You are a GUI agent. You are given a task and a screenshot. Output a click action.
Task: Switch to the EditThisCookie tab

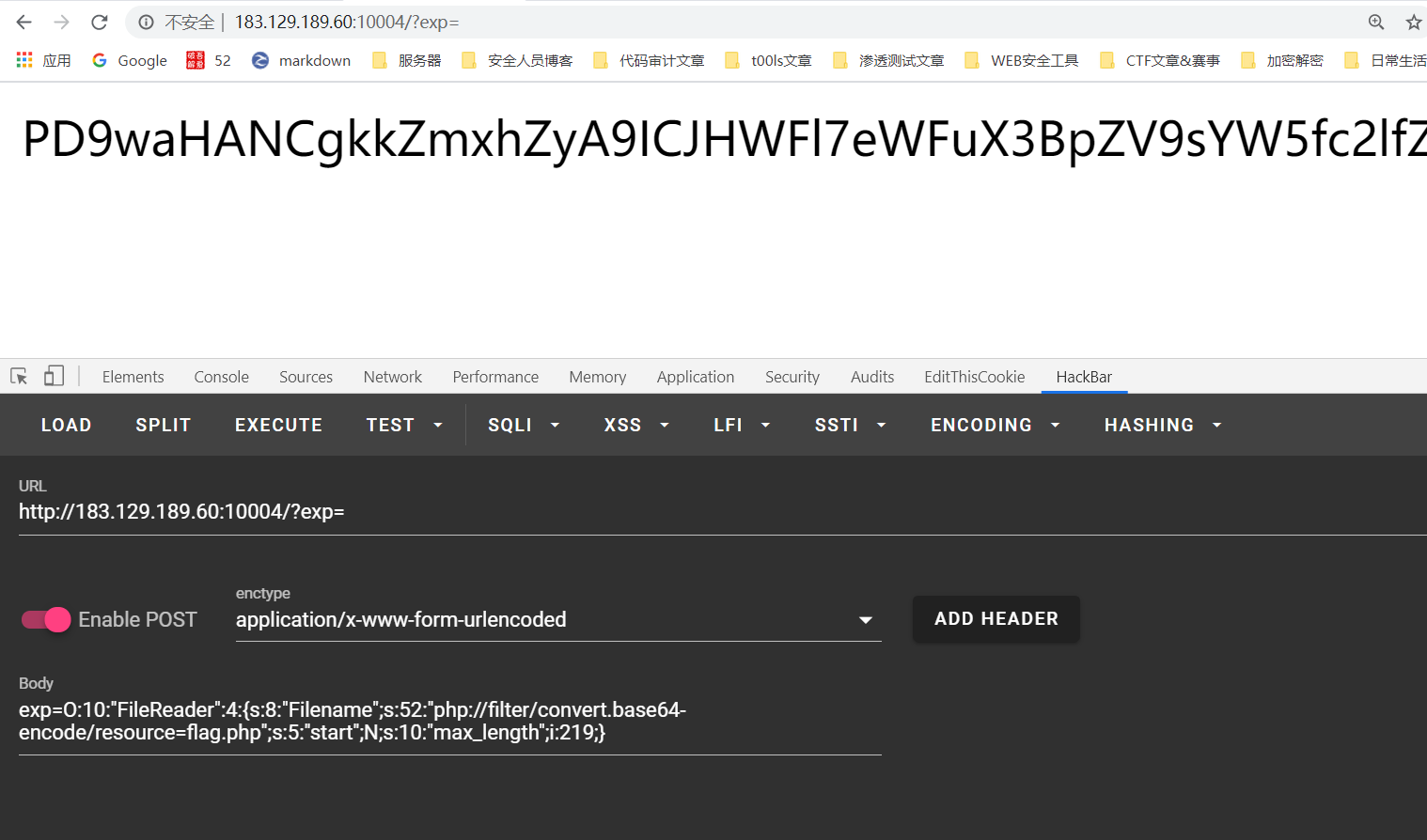[974, 377]
